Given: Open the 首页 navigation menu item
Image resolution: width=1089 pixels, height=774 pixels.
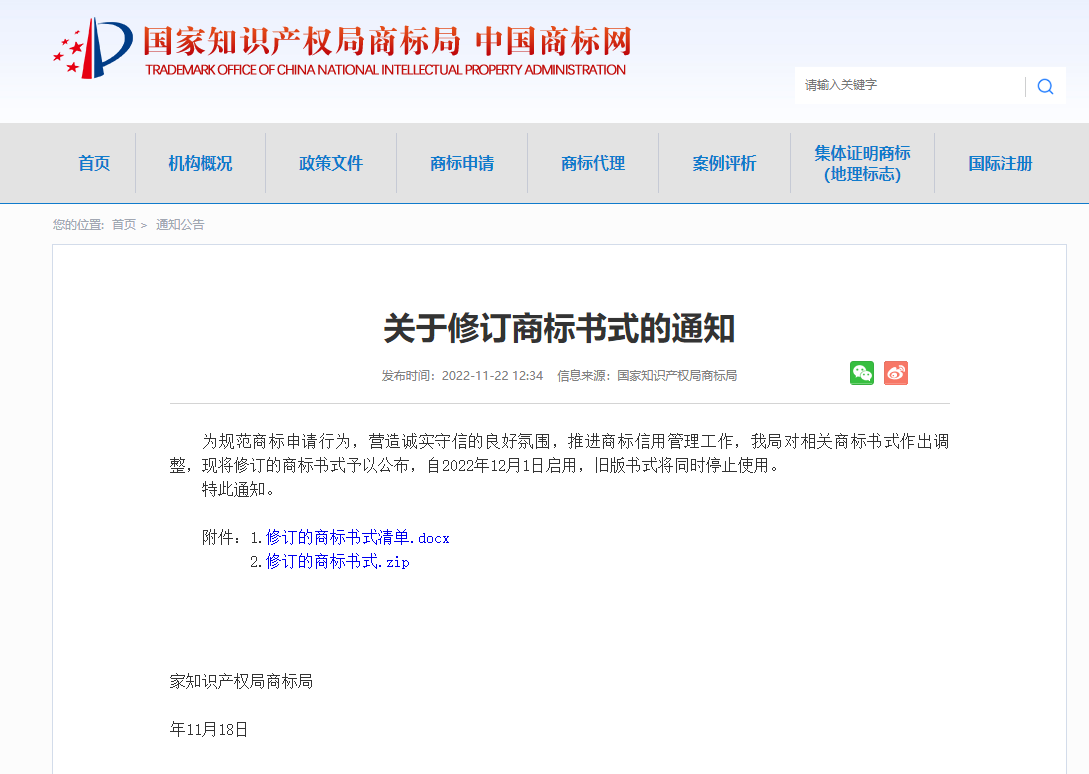Looking at the screenshot, I should click(x=94, y=163).
